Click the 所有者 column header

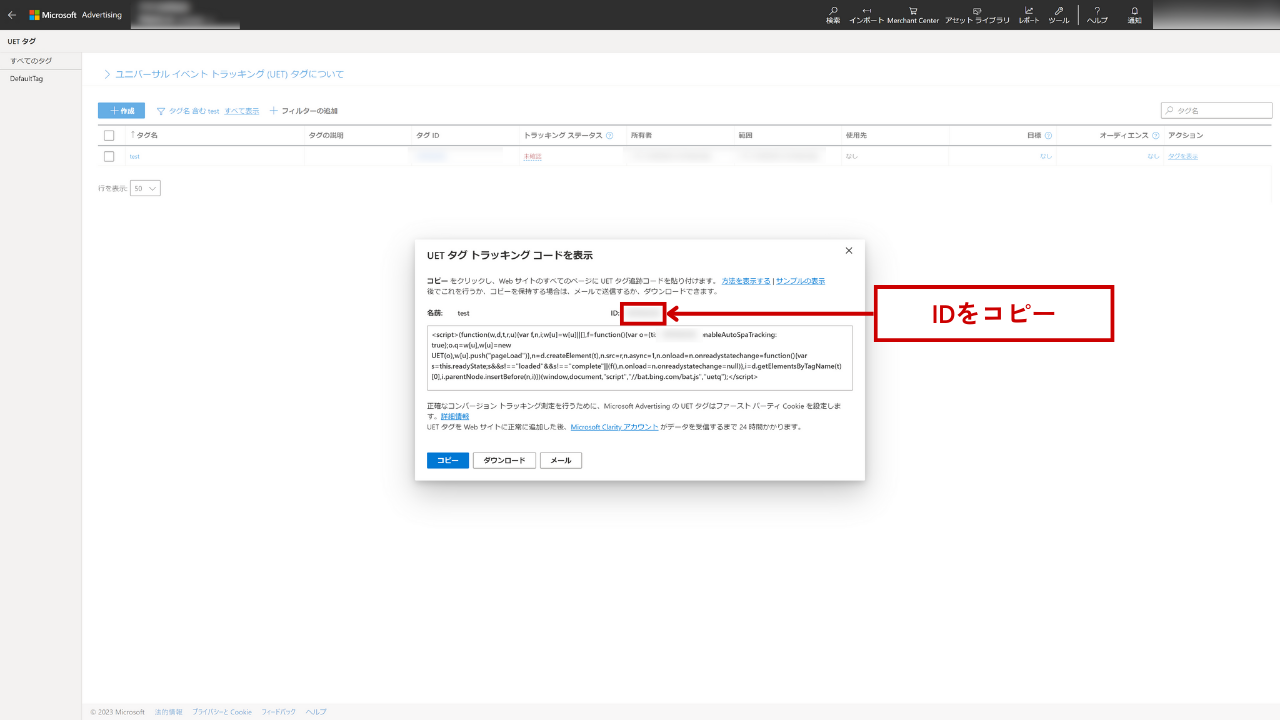tap(641, 135)
